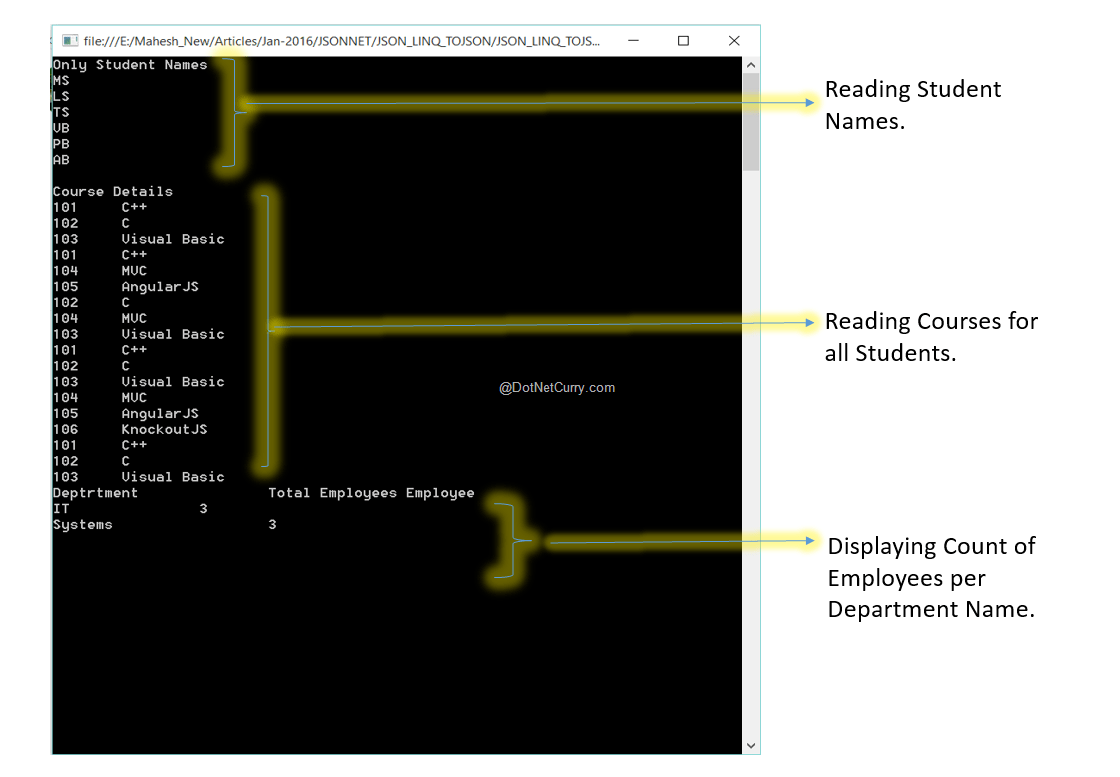Click student name 'AB'
The width and height of the screenshot is (1120, 777).
point(61,160)
